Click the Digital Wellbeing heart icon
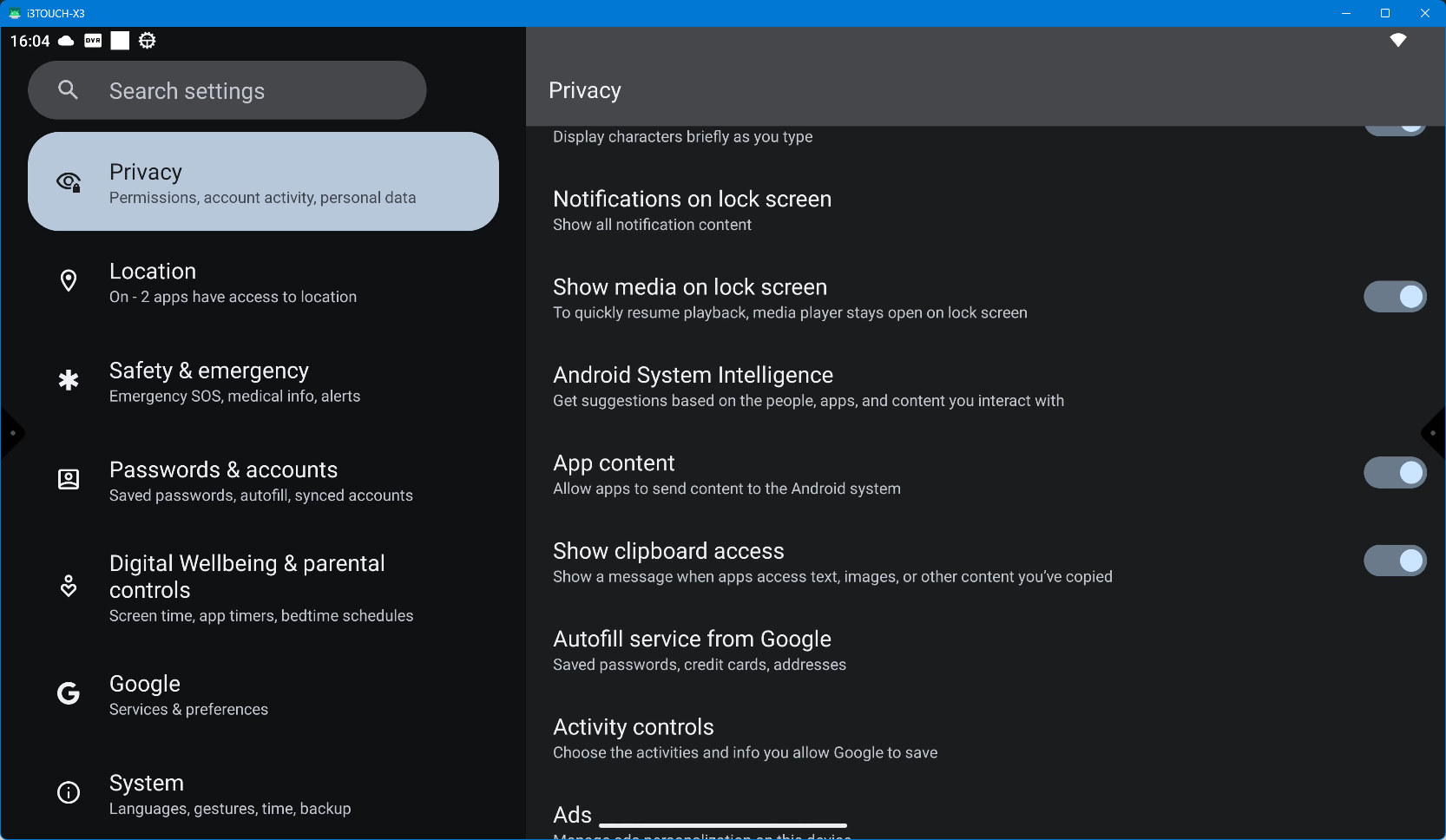Viewport: 1446px width, 840px height. coord(69,587)
